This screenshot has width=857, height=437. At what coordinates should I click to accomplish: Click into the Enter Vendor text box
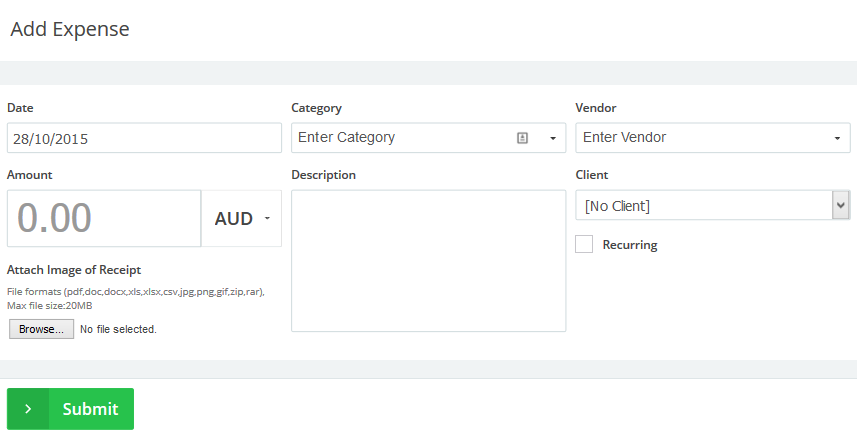tap(700, 138)
